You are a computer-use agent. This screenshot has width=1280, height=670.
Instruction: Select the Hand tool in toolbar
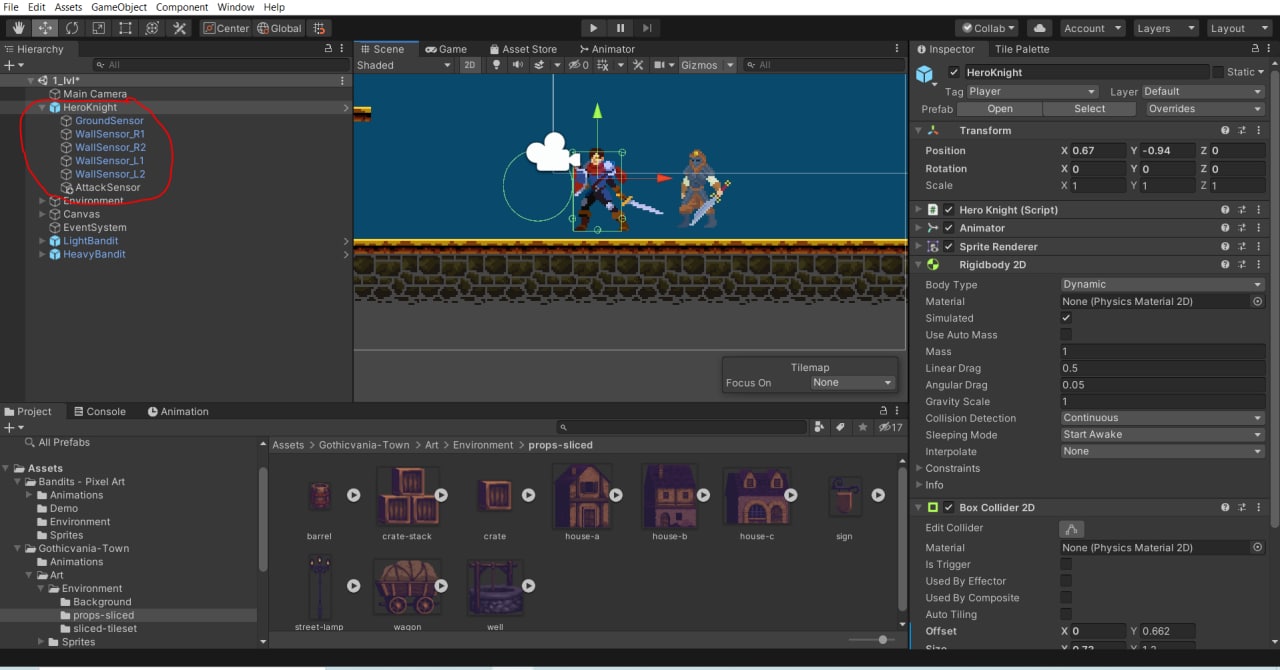19,28
